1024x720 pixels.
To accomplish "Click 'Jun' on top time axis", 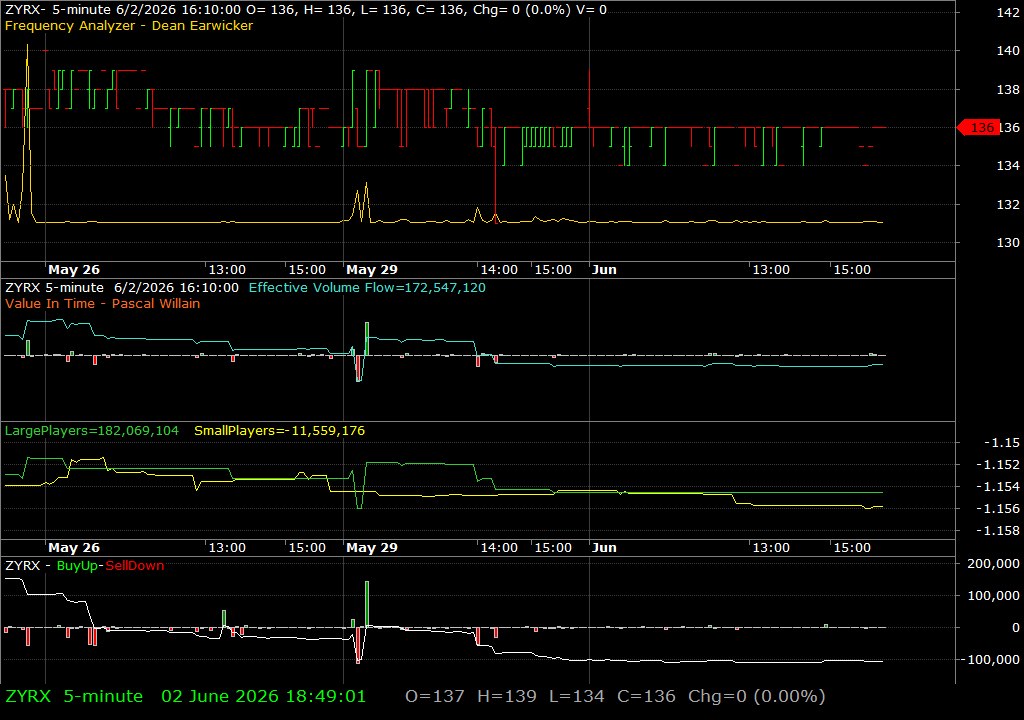I will coord(604,269).
